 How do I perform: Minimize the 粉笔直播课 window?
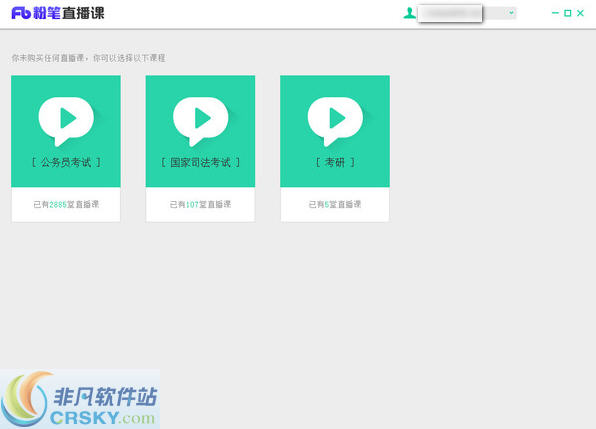pyautogui.click(x=555, y=13)
